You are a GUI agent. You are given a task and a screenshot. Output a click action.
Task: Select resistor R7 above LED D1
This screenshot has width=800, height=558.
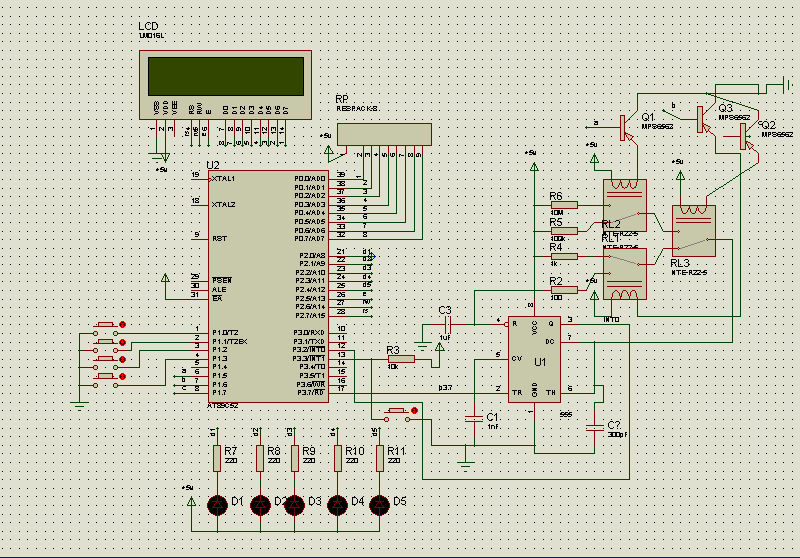[217, 458]
